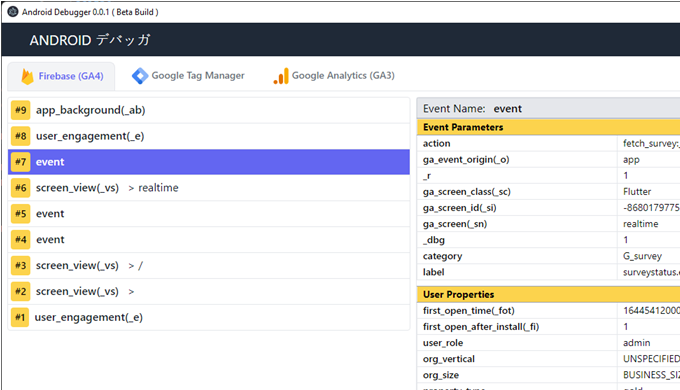The height and width of the screenshot is (390, 680).
Task: Click the #5 event number badge
Action: (20, 214)
